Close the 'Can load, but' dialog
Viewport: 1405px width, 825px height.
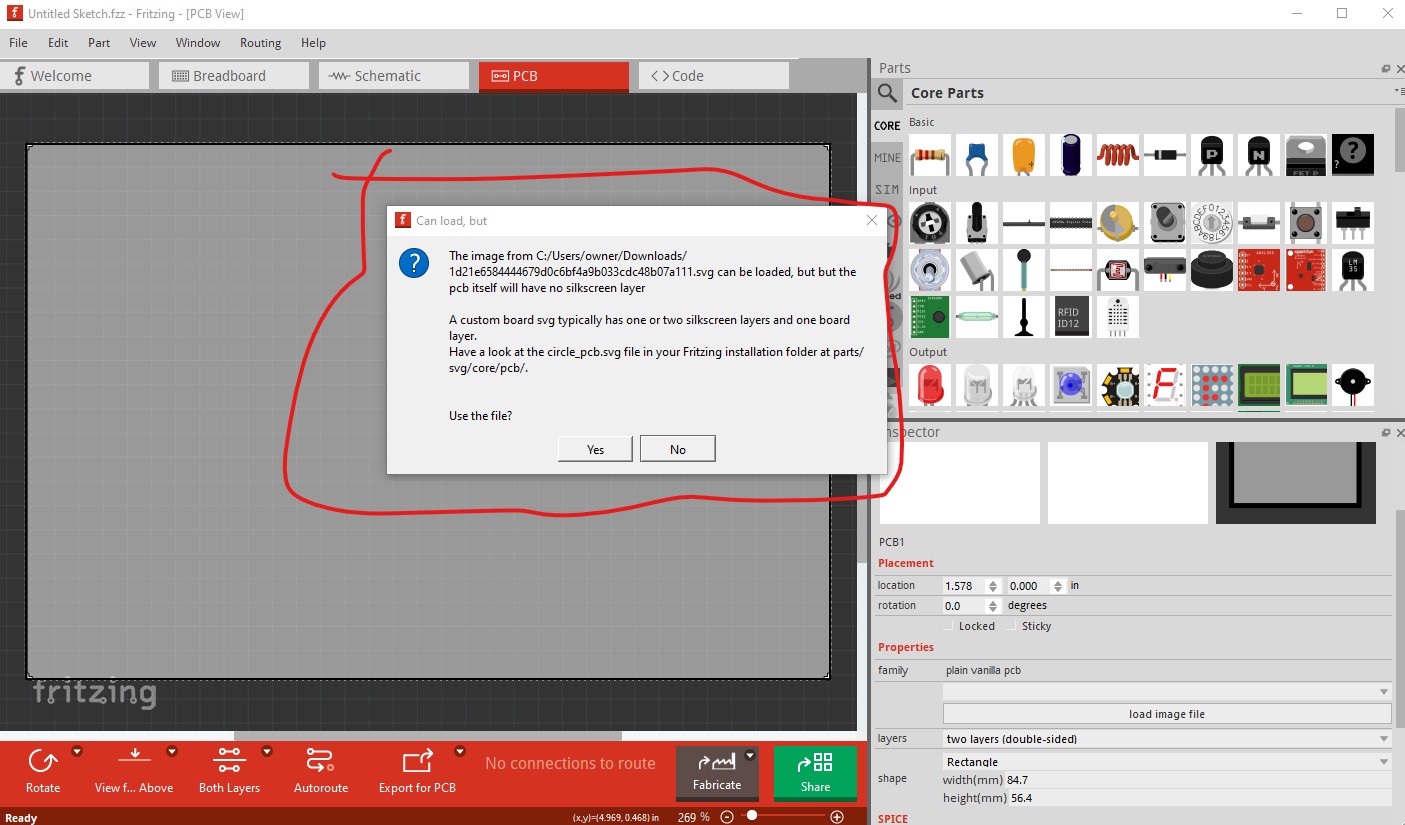871,220
